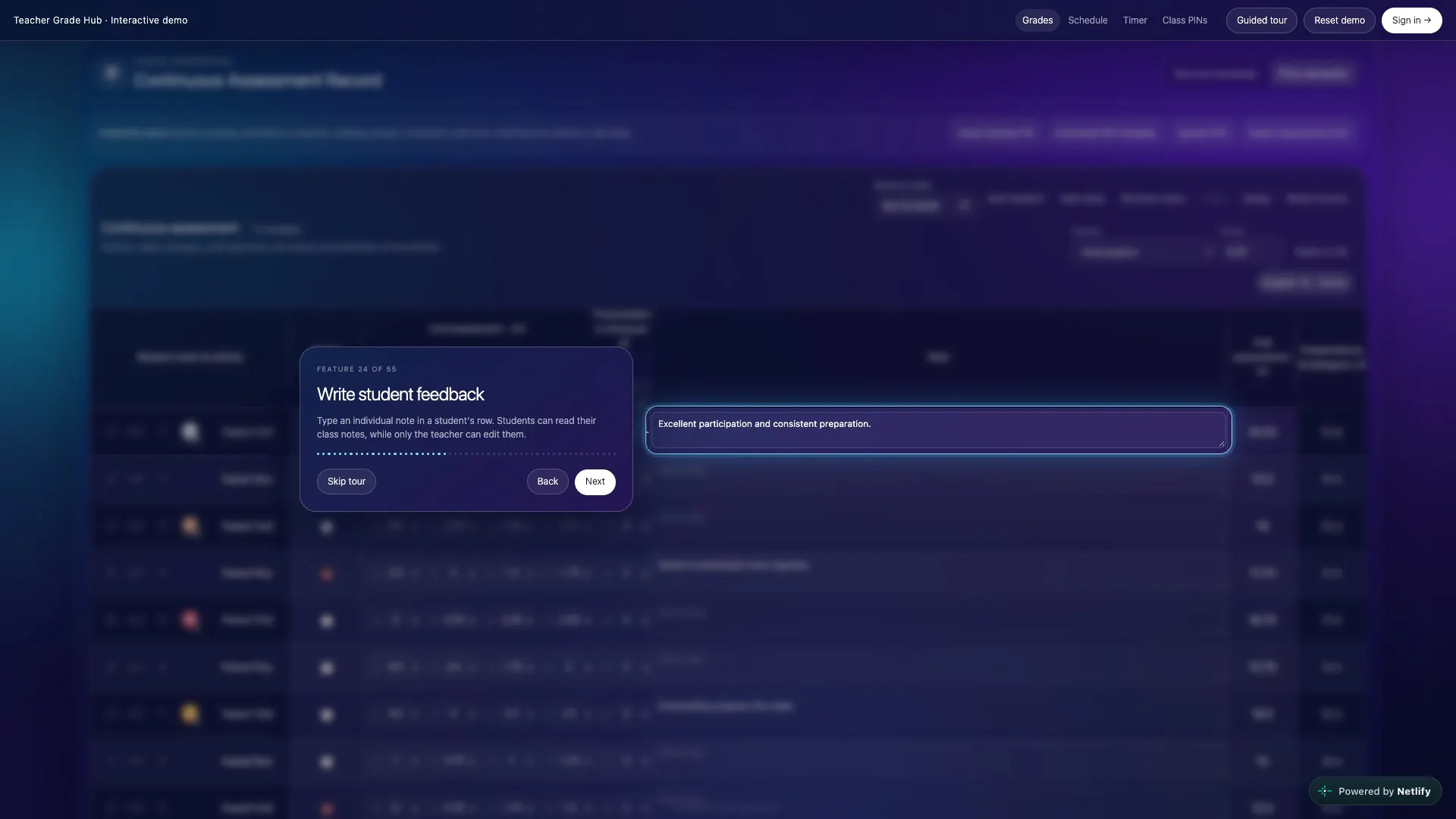The width and height of the screenshot is (1456, 819).
Task: Click the Netlify logo icon
Action: click(x=1324, y=791)
